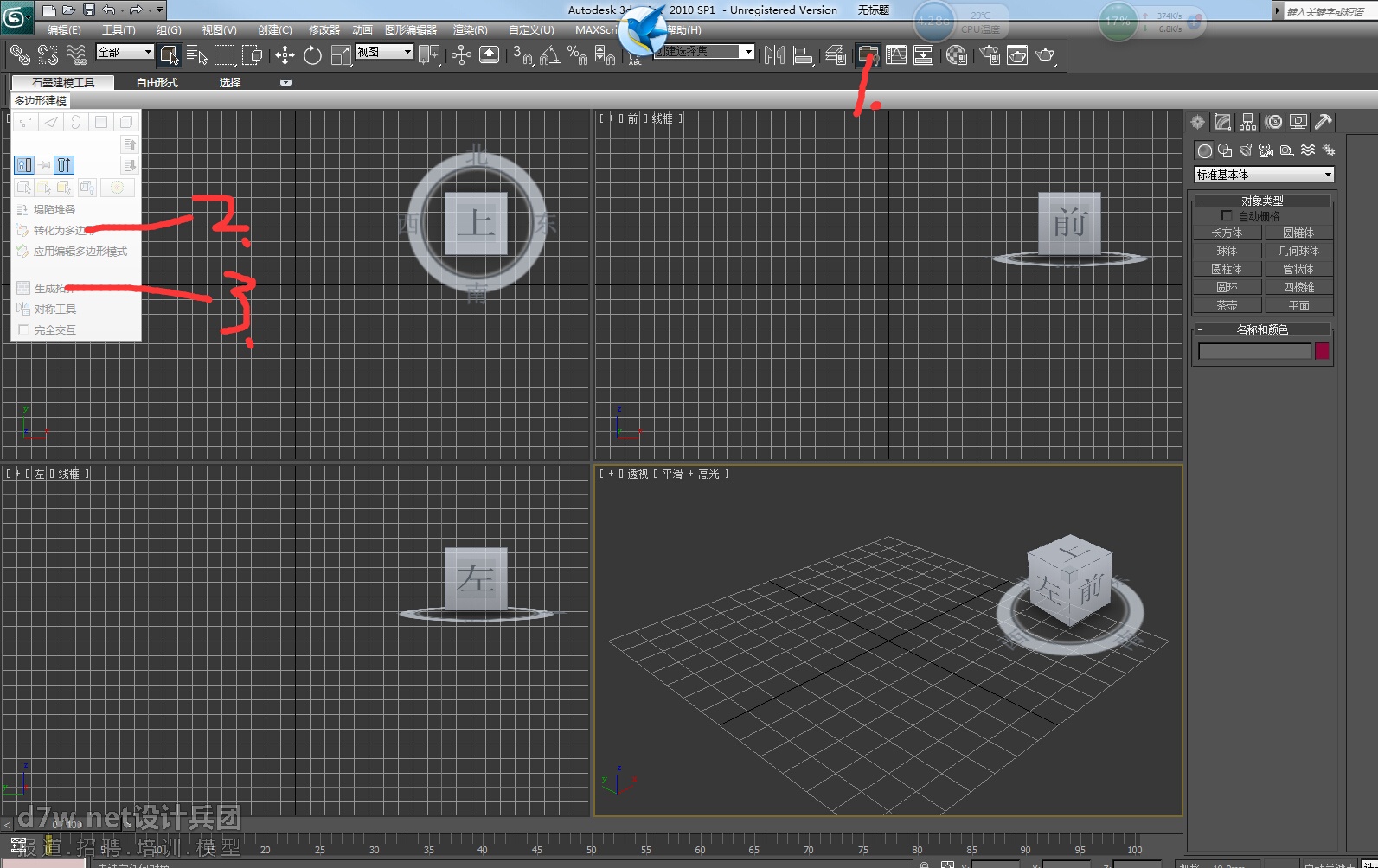The width and height of the screenshot is (1378, 868).
Task: Open the 多边形建模 panel tab
Action: 40,100
